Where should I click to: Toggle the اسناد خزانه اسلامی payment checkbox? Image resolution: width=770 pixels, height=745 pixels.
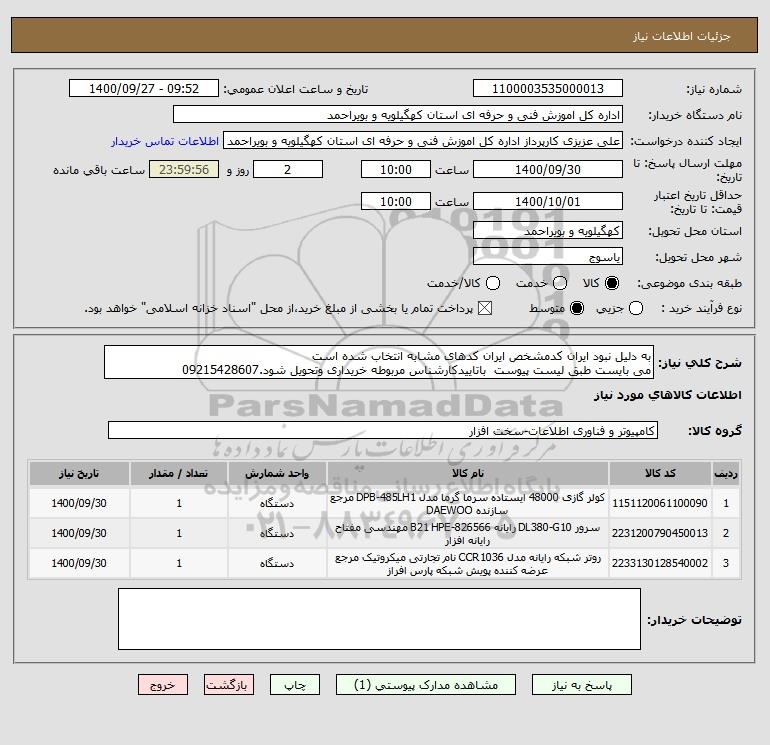coord(485,308)
